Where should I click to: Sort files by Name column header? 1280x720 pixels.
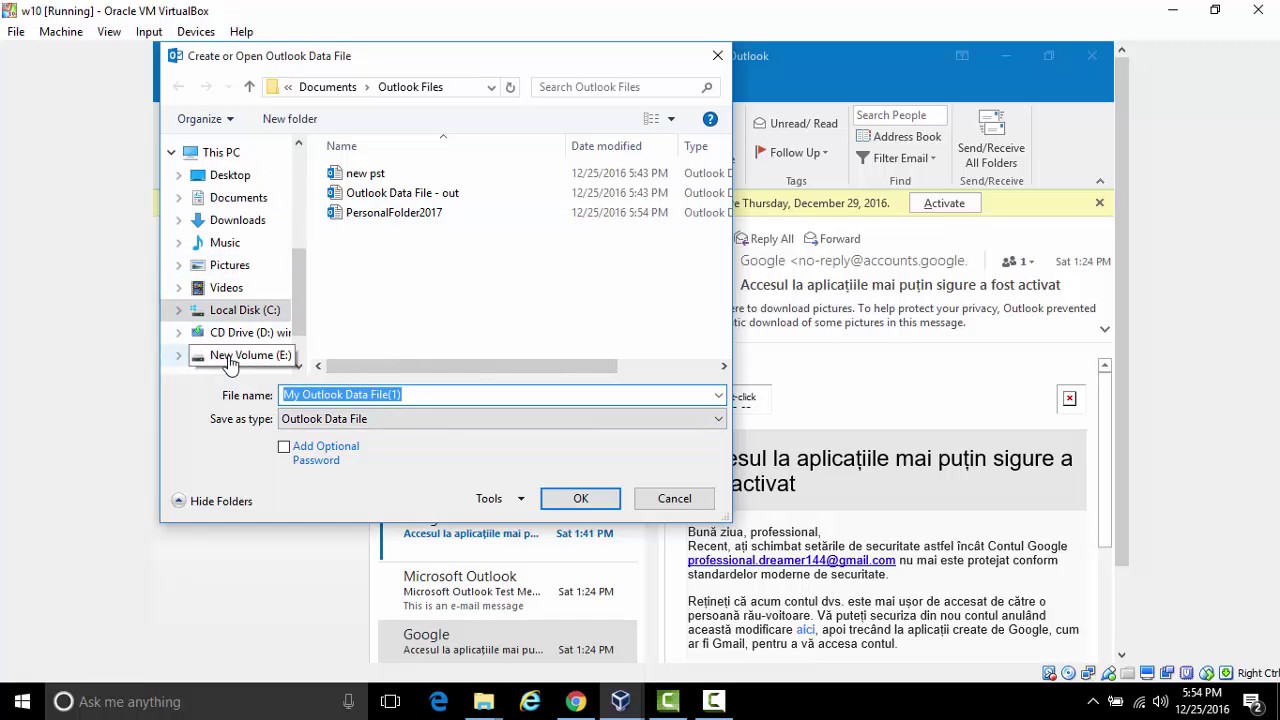point(342,146)
